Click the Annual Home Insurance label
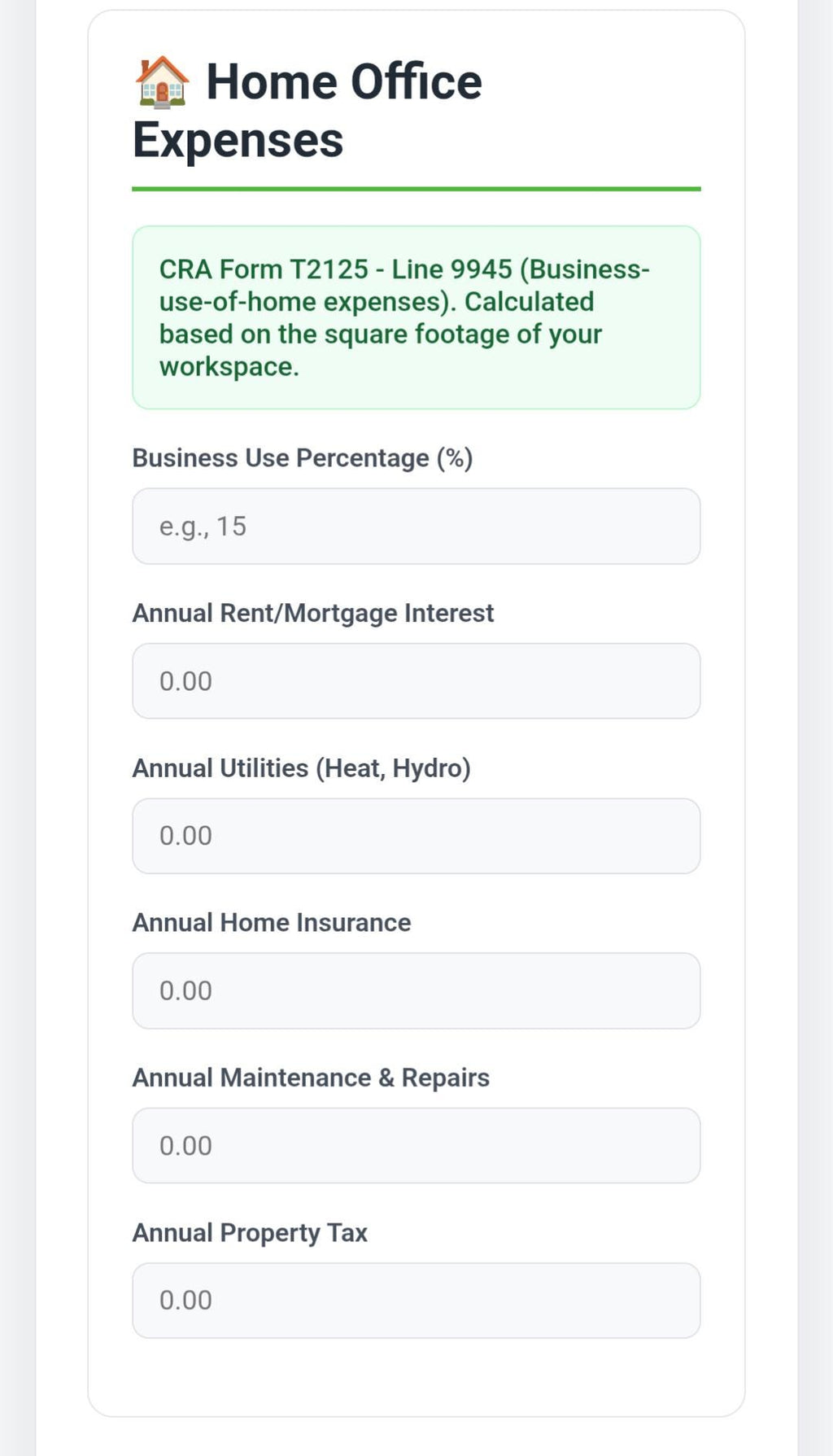833x1456 pixels. [271, 922]
